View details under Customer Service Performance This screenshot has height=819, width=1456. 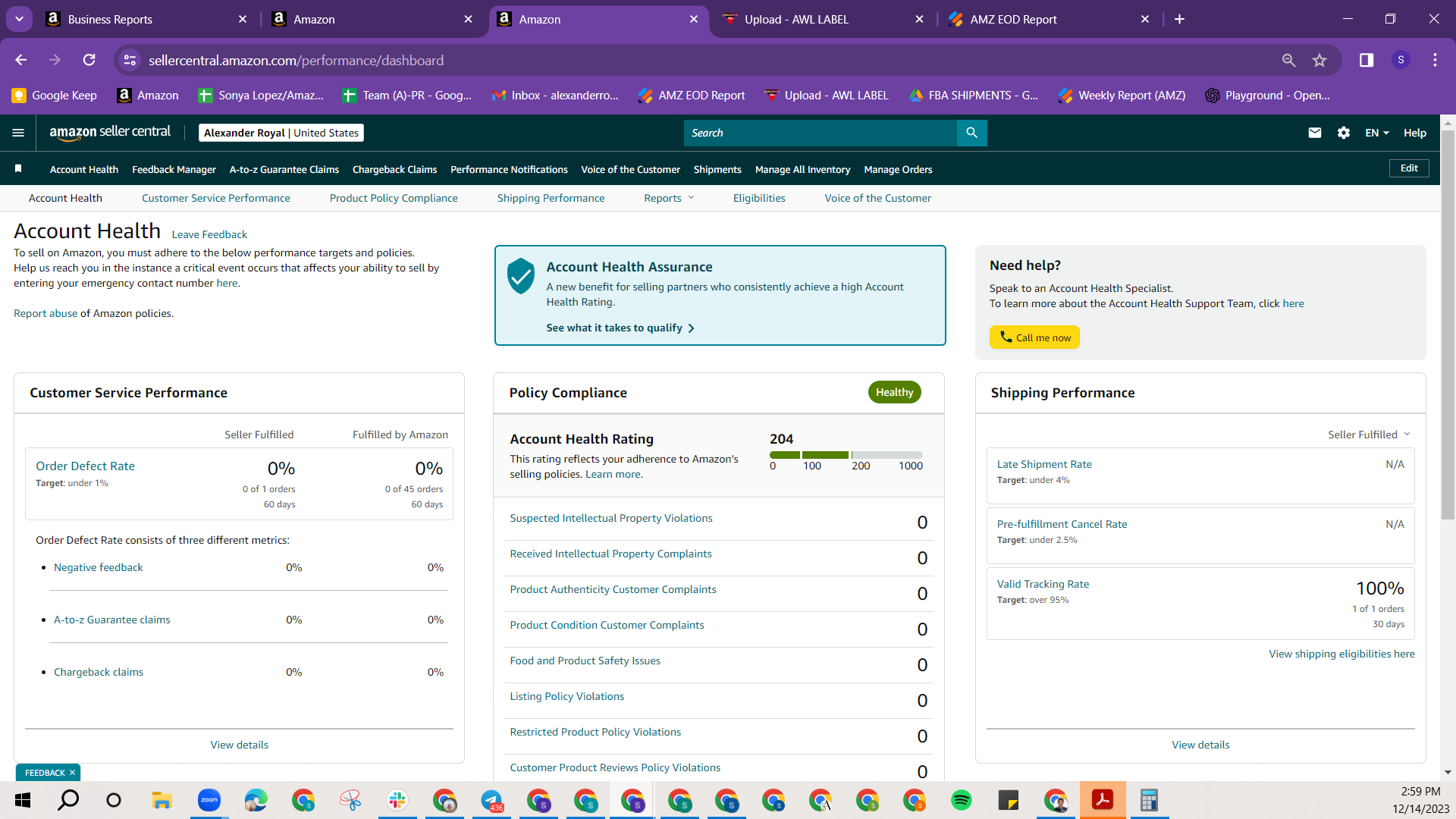click(x=240, y=745)
